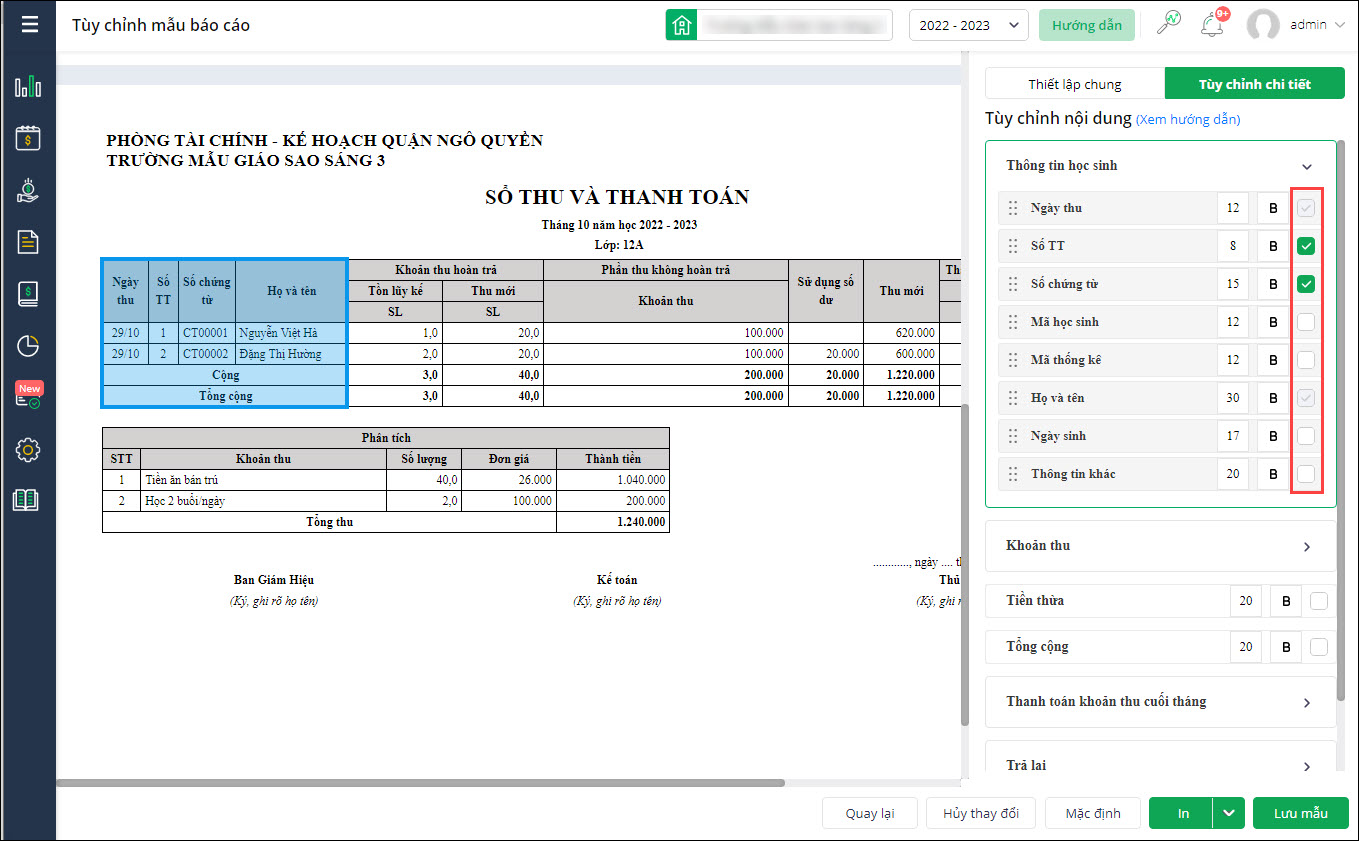Viewport: 1359px width, 841px height.
Task: Open the notification bell icon
Action: coord(1213,24)
